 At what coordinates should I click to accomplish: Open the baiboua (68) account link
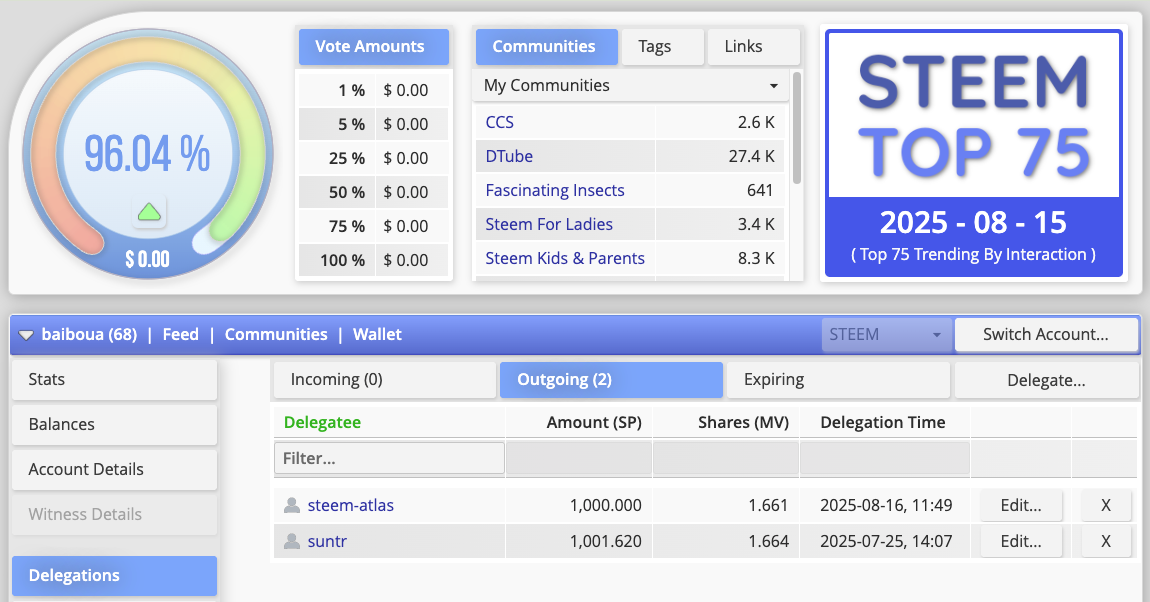tap(89, 335)
